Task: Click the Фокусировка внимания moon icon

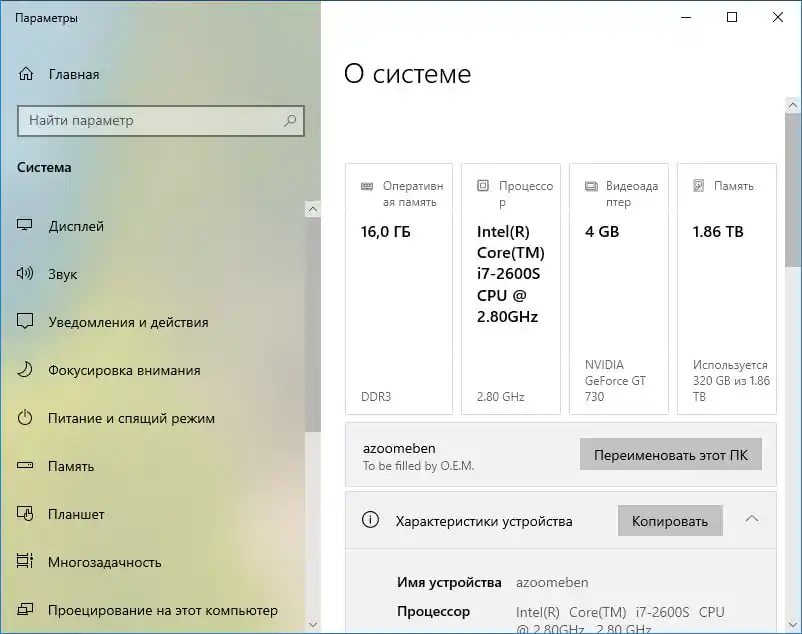Action: coord(25,369)
